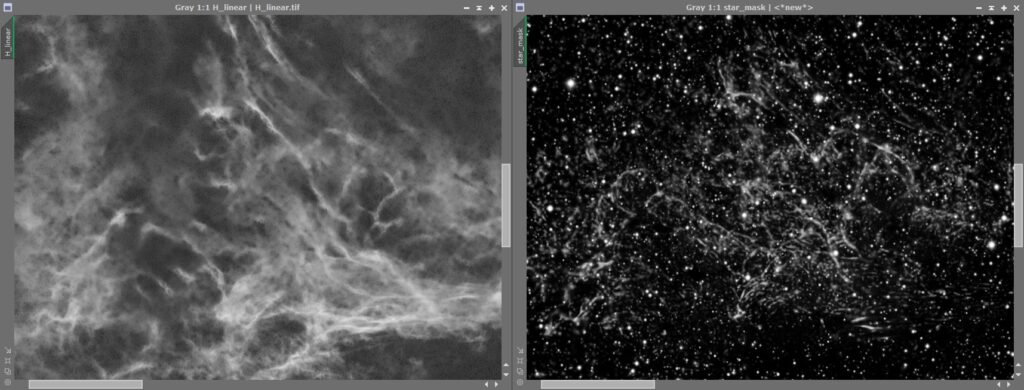
Task: Click the H_linear horizontal scrollbar thumb
Action: (x=86, y=384)
